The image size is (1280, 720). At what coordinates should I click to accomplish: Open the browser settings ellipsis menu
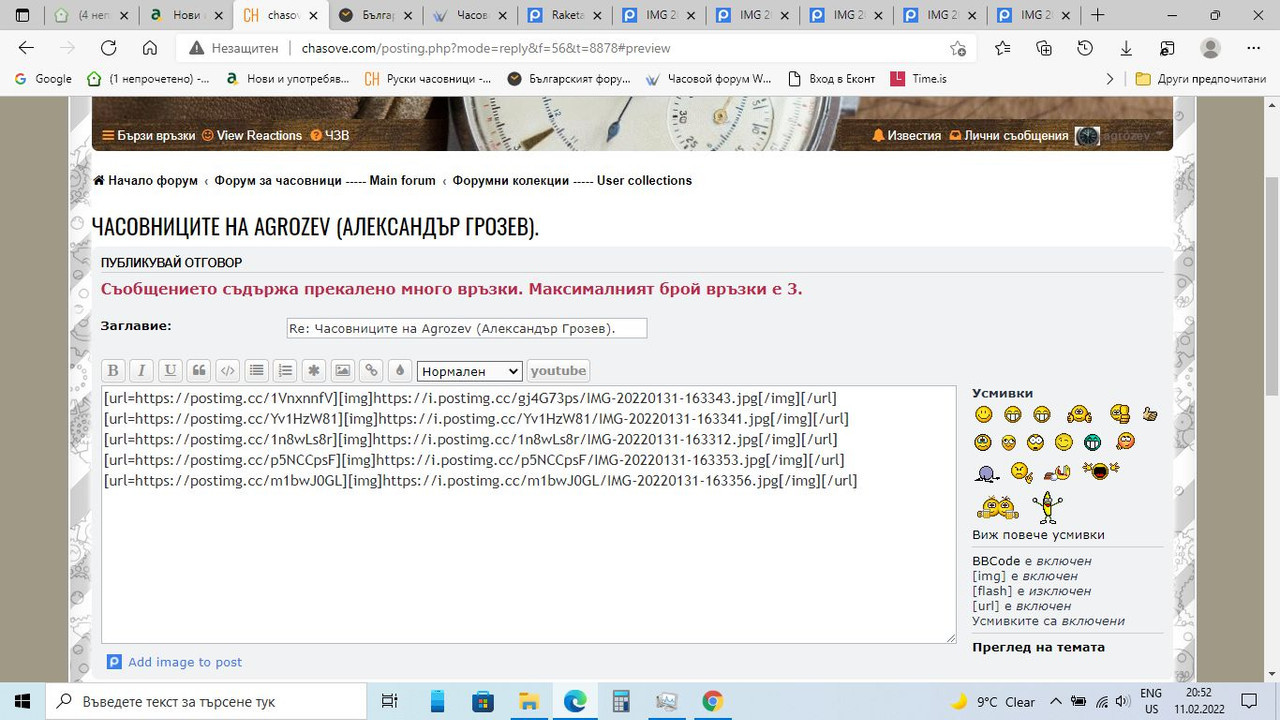pos(1254,48)
